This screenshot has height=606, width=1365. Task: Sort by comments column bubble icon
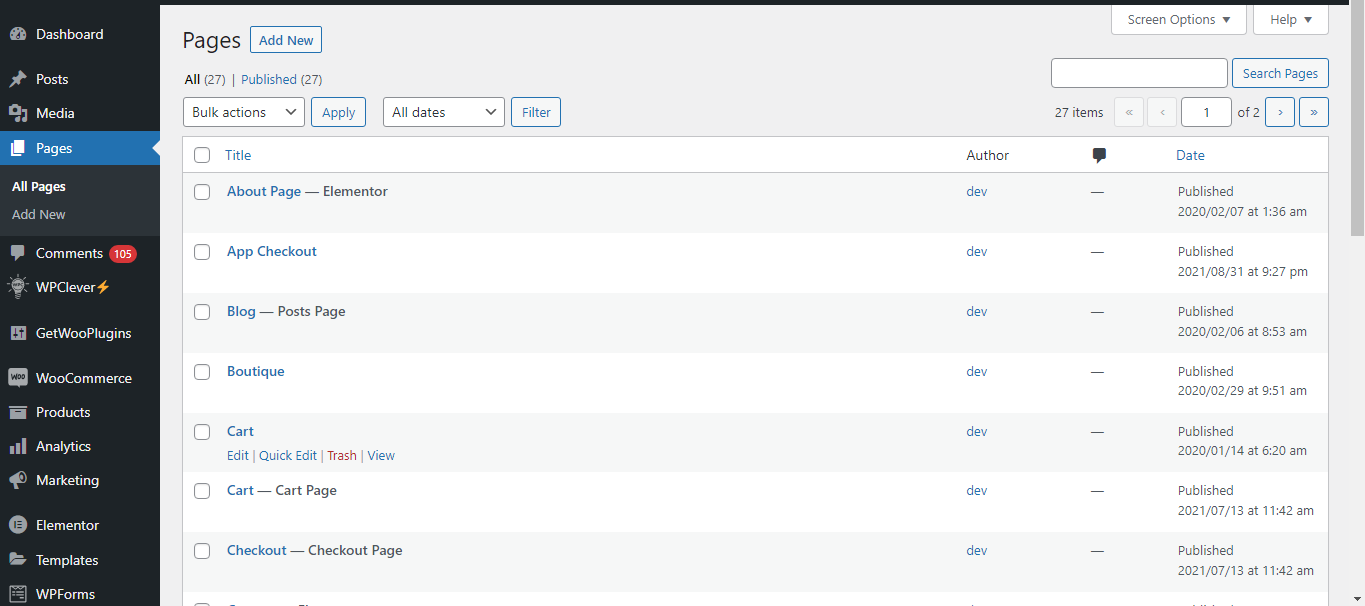point(1099,155)
